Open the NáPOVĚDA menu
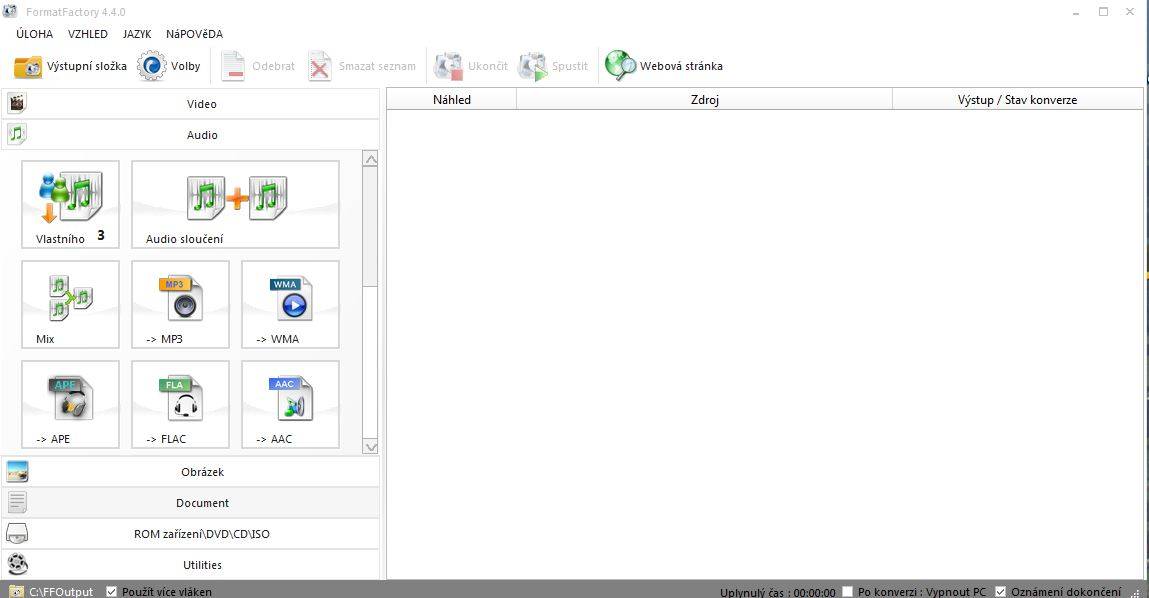This screenshot has height=598, width=1149. tap(194, 34)
